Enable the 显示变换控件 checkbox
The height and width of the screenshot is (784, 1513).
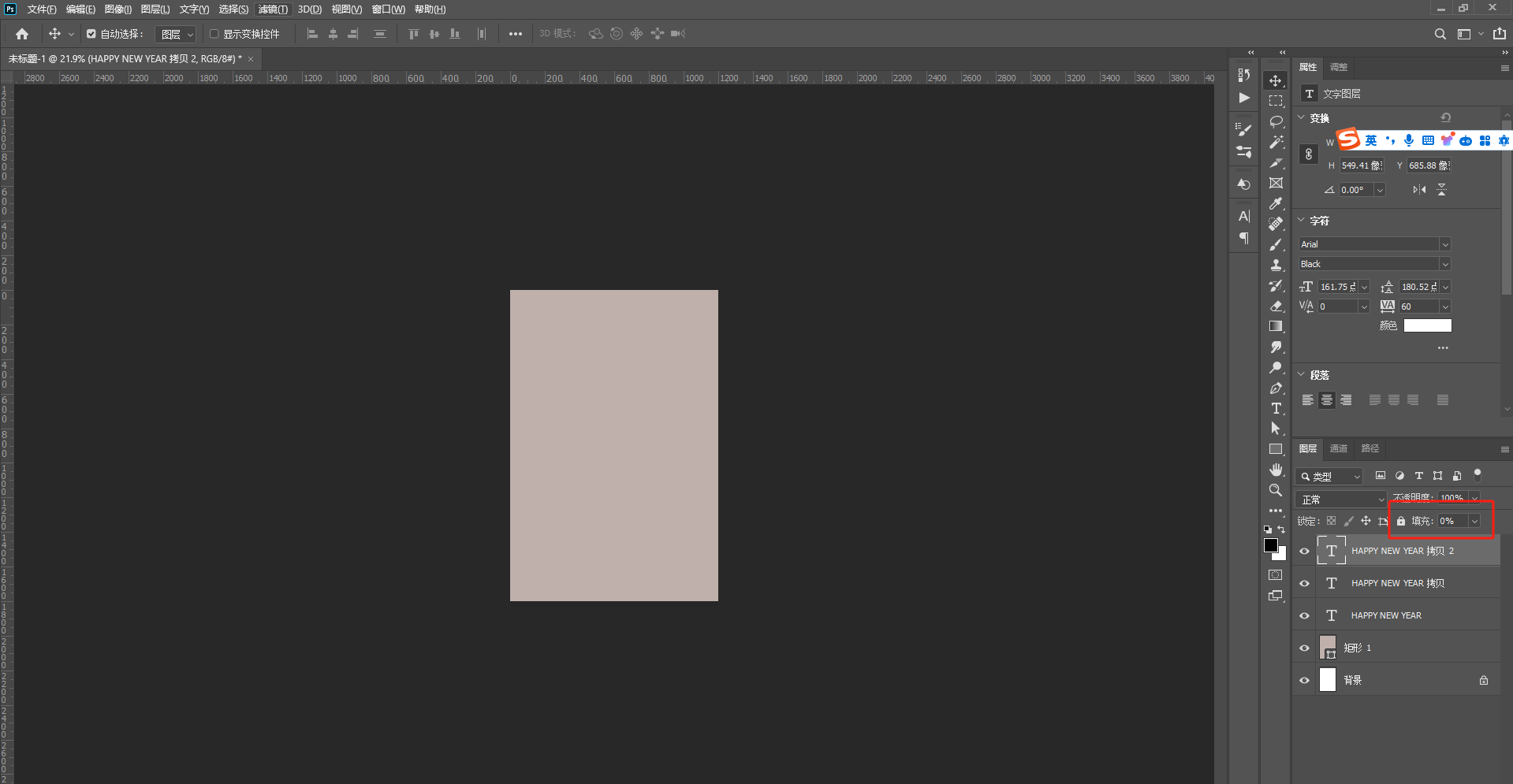(x=214, y=34)
